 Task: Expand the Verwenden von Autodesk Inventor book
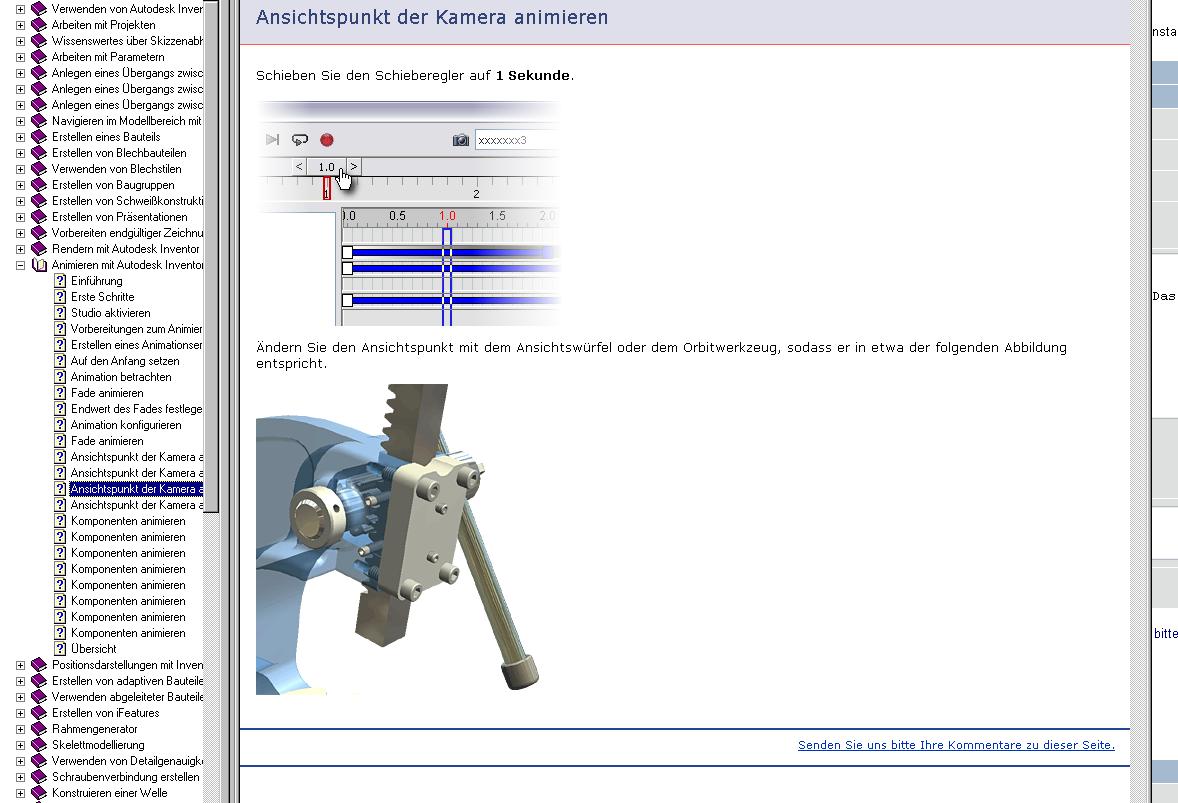pyautogui.click(x=20, y=9)
